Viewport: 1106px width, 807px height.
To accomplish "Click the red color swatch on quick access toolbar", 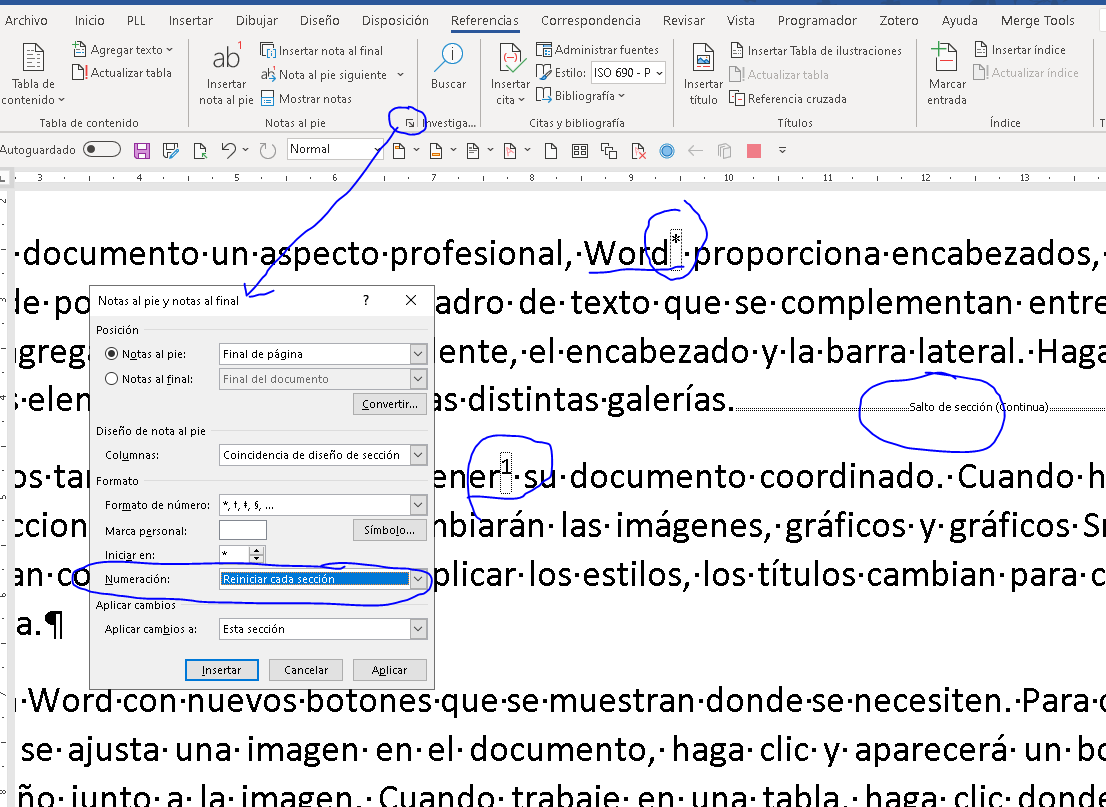I will pyautogui.click(x=752, y=149).
